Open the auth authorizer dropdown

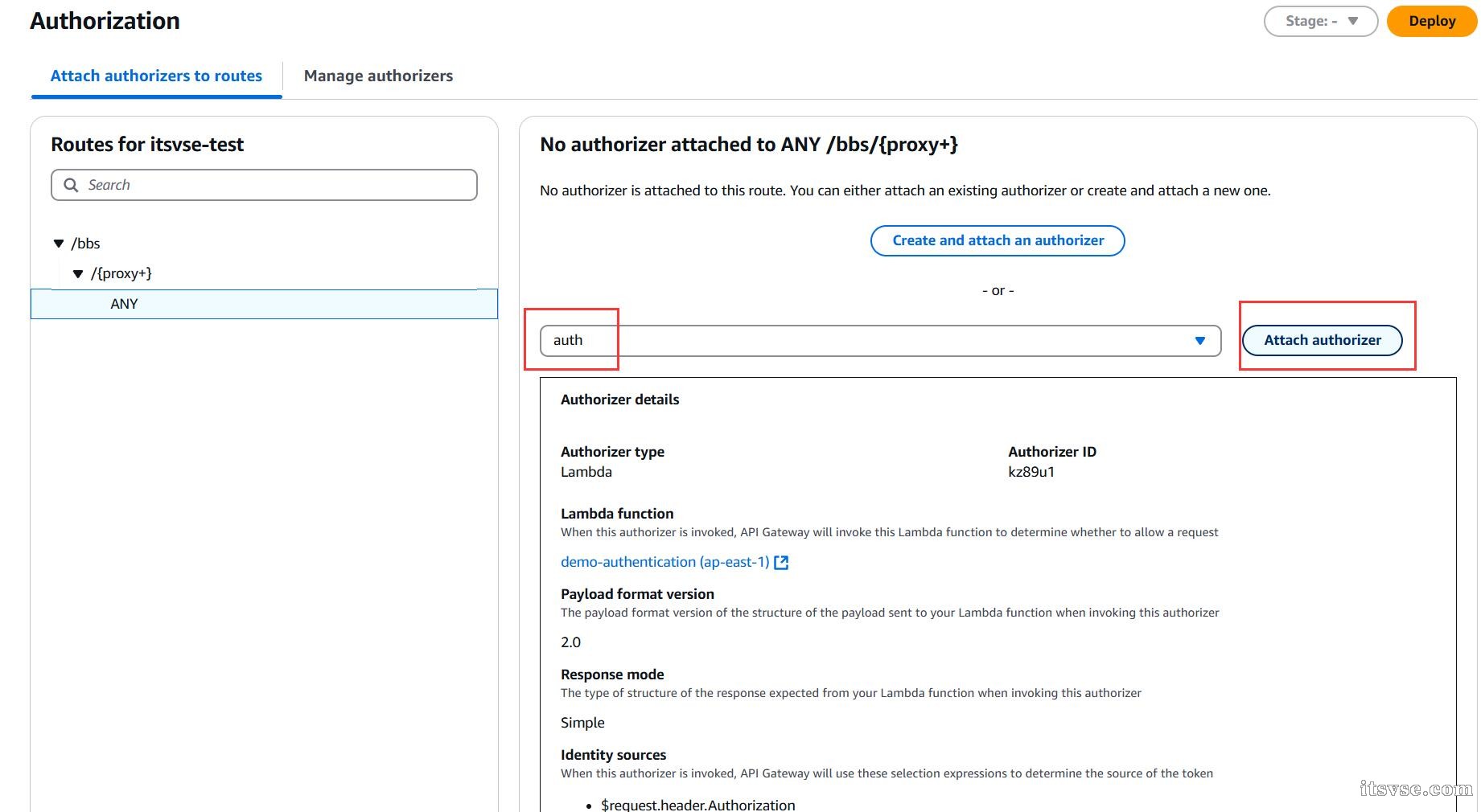[880, 341]
